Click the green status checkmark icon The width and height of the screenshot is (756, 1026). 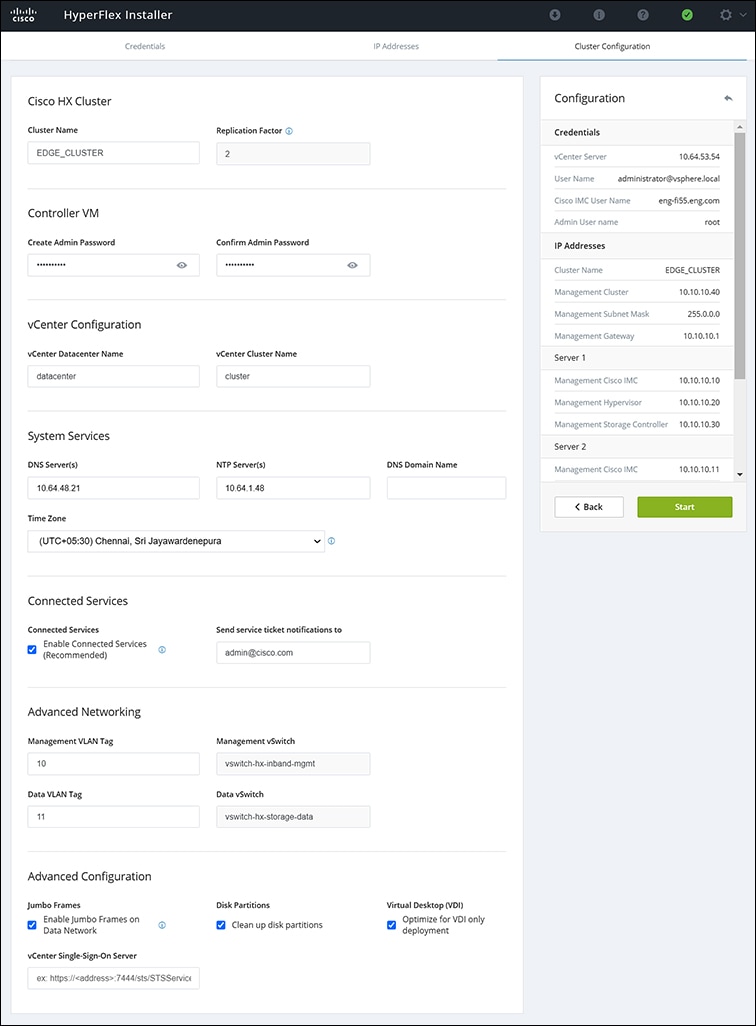(x=687, y=14)
